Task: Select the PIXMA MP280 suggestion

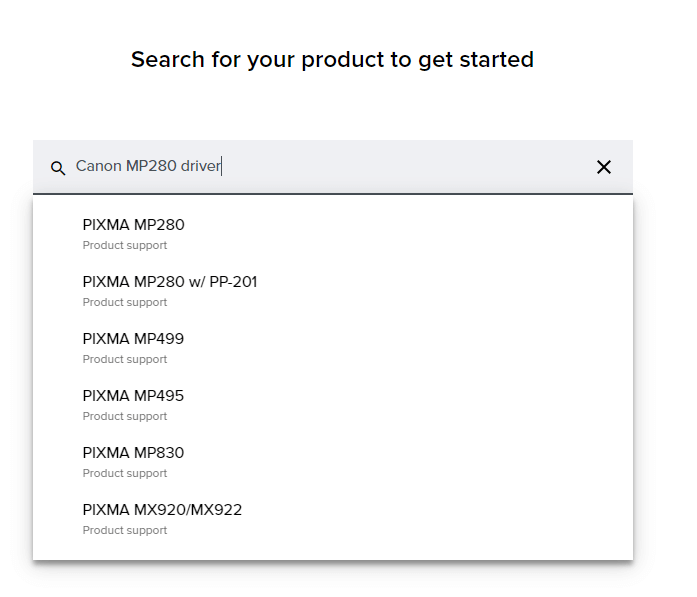Action: point(133,225)
